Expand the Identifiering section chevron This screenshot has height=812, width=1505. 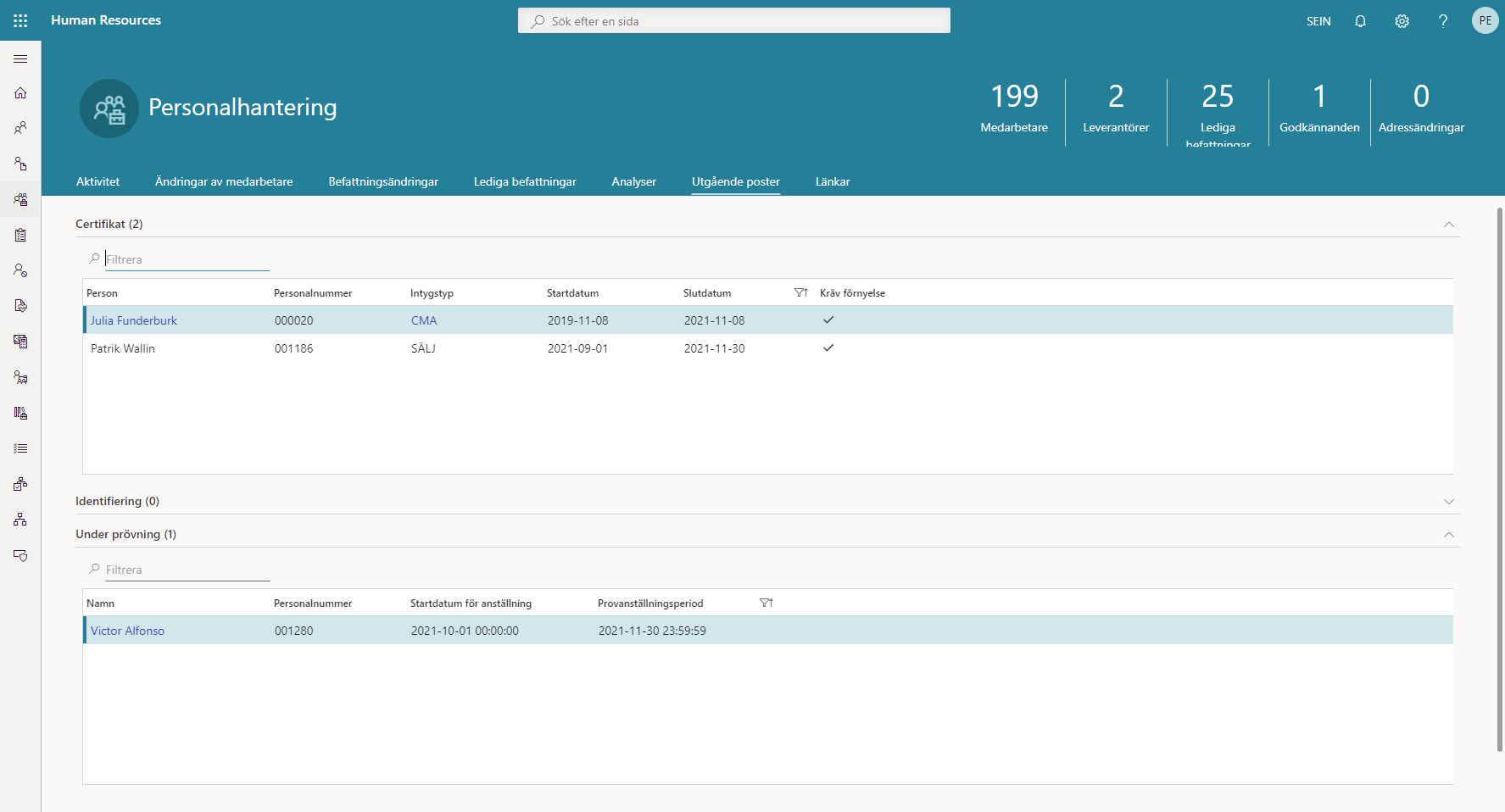coord(1449,502)
